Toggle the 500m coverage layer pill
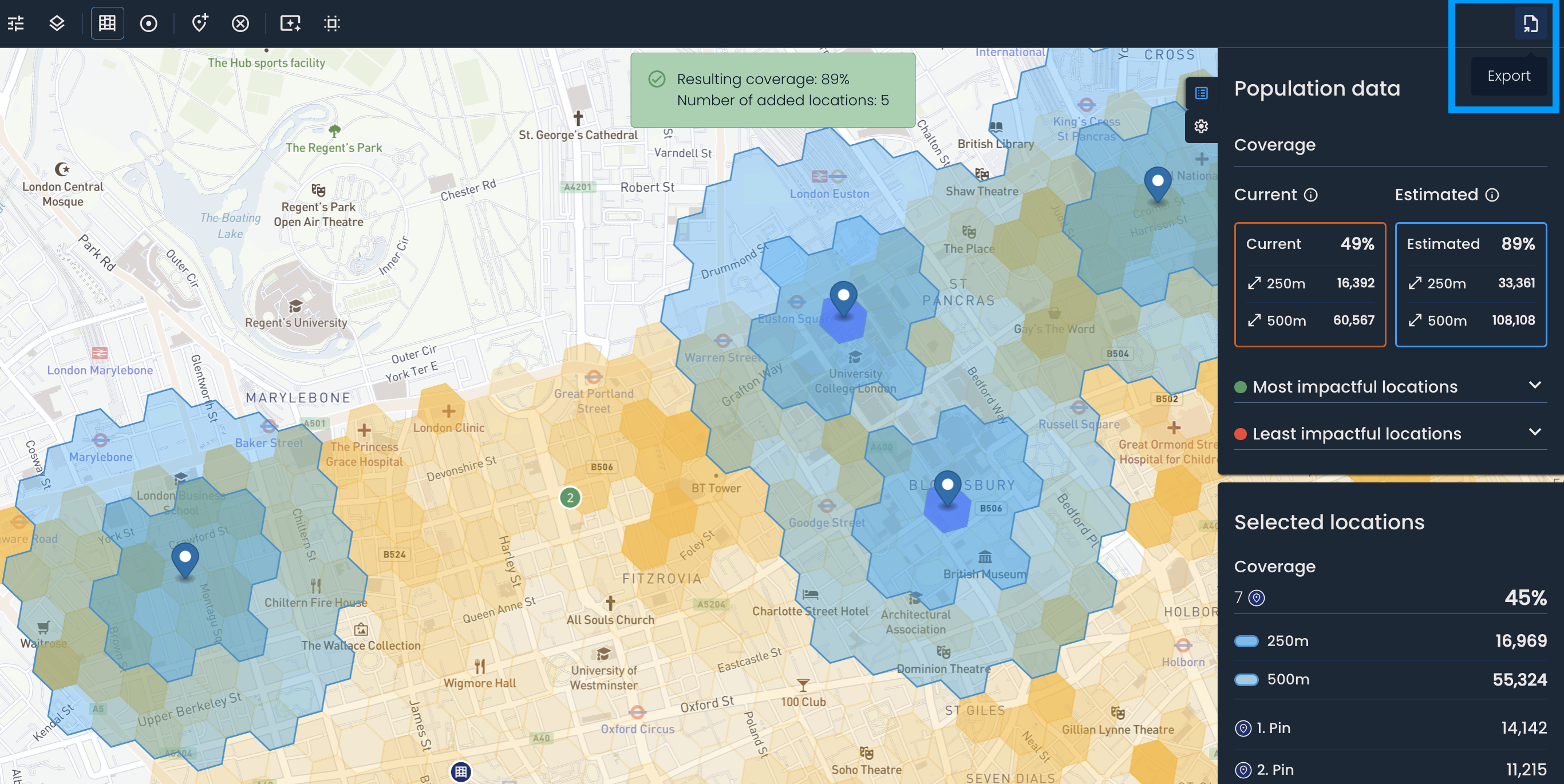This screenshot has height=784, width=1564. click(1246, 680)
